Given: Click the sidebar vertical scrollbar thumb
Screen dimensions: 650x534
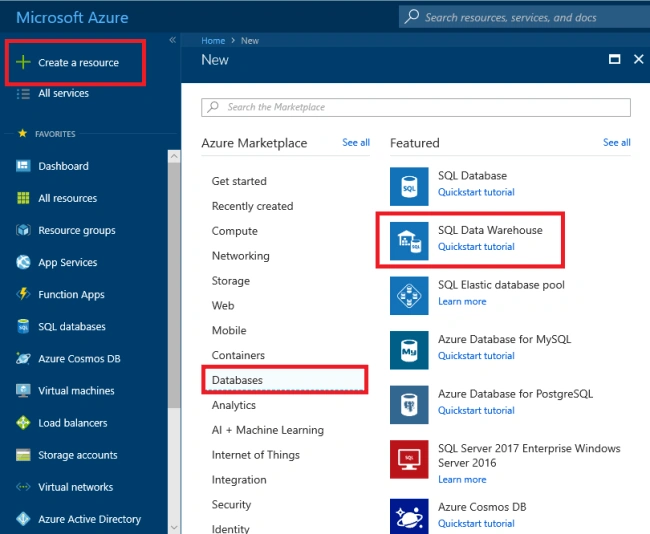Looking at the screenshot, I should [x=174, y=285].
